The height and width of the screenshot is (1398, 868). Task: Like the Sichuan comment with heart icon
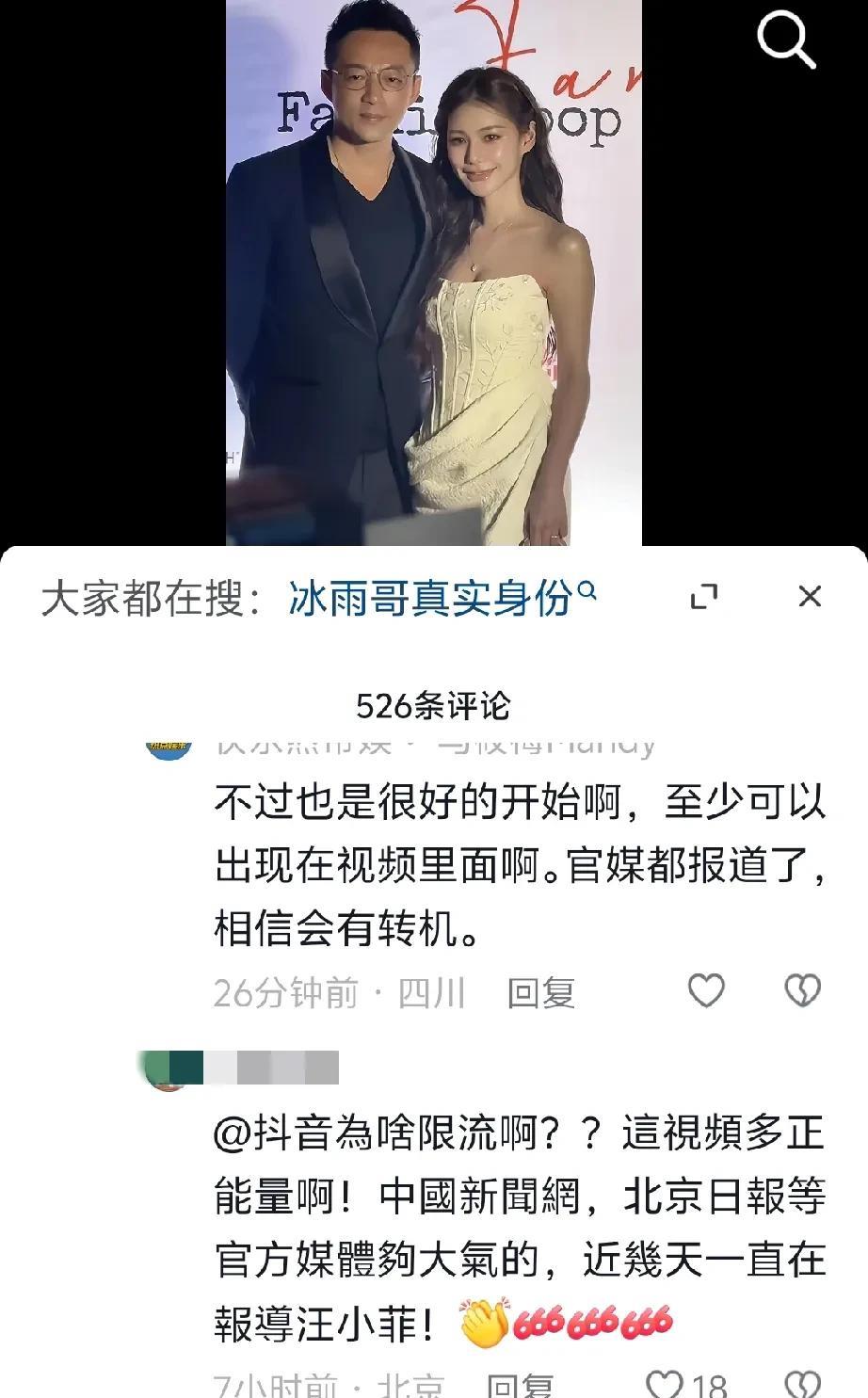[x=706, y=990]
